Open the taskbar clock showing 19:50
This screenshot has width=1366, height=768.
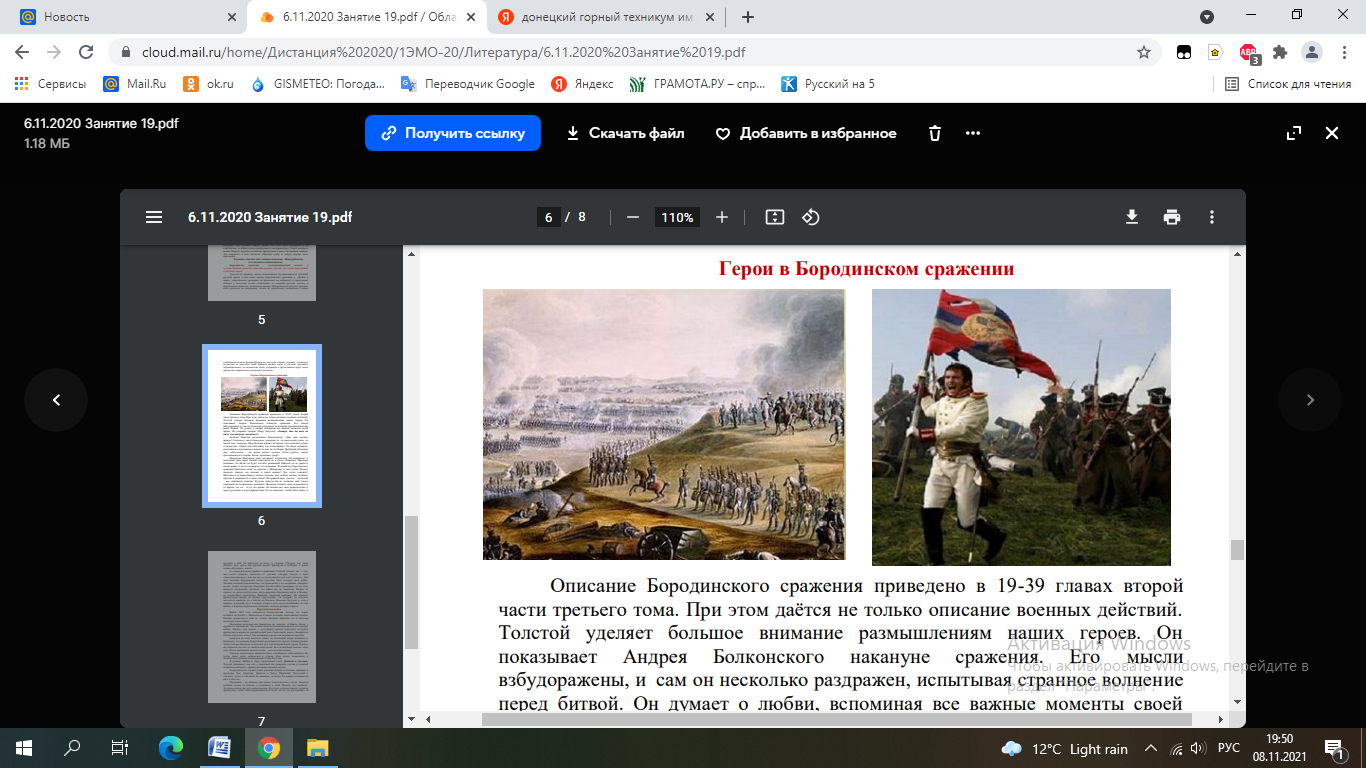[1280, 747]
